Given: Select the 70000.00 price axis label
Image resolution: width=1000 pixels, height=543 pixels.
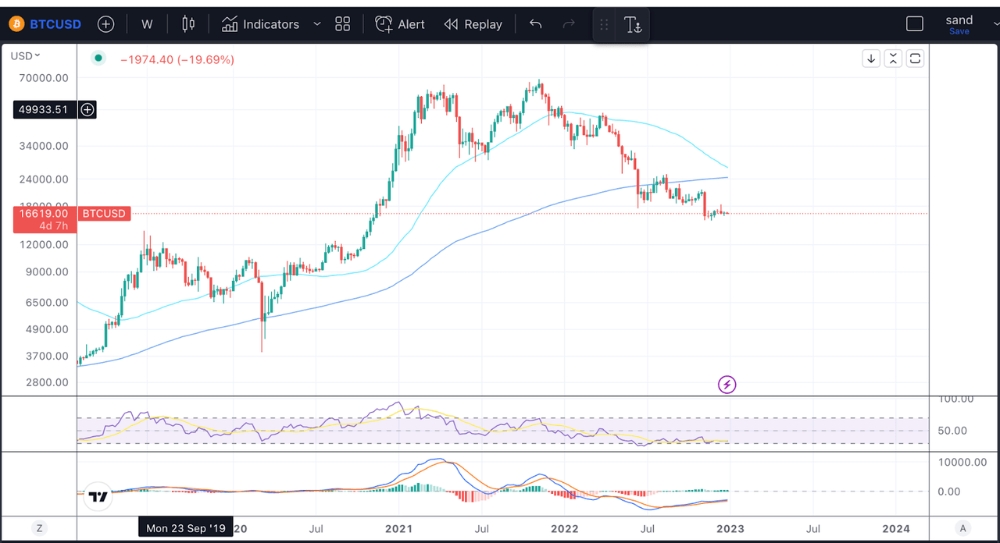Looking at the screenshot, I should [43, 78].
